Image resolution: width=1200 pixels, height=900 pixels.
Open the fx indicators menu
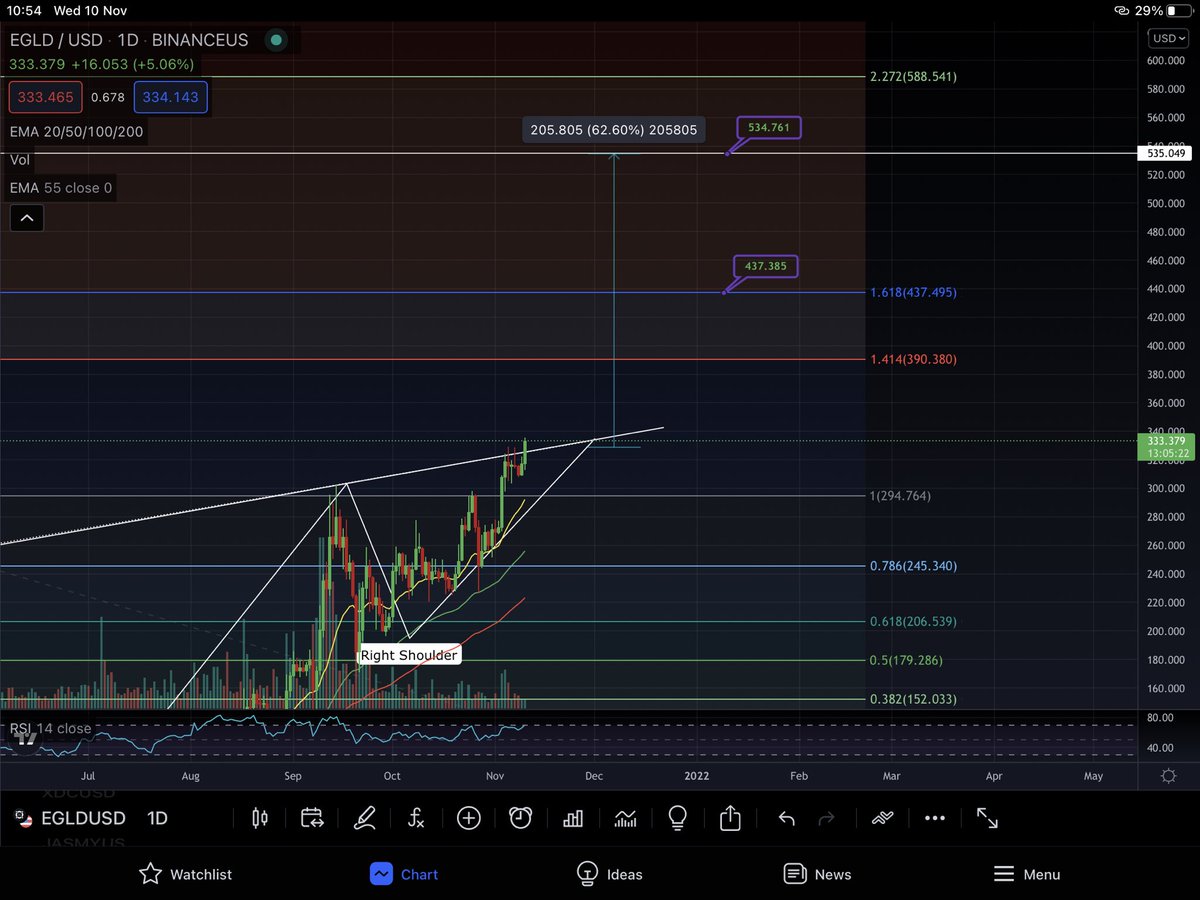416,818
